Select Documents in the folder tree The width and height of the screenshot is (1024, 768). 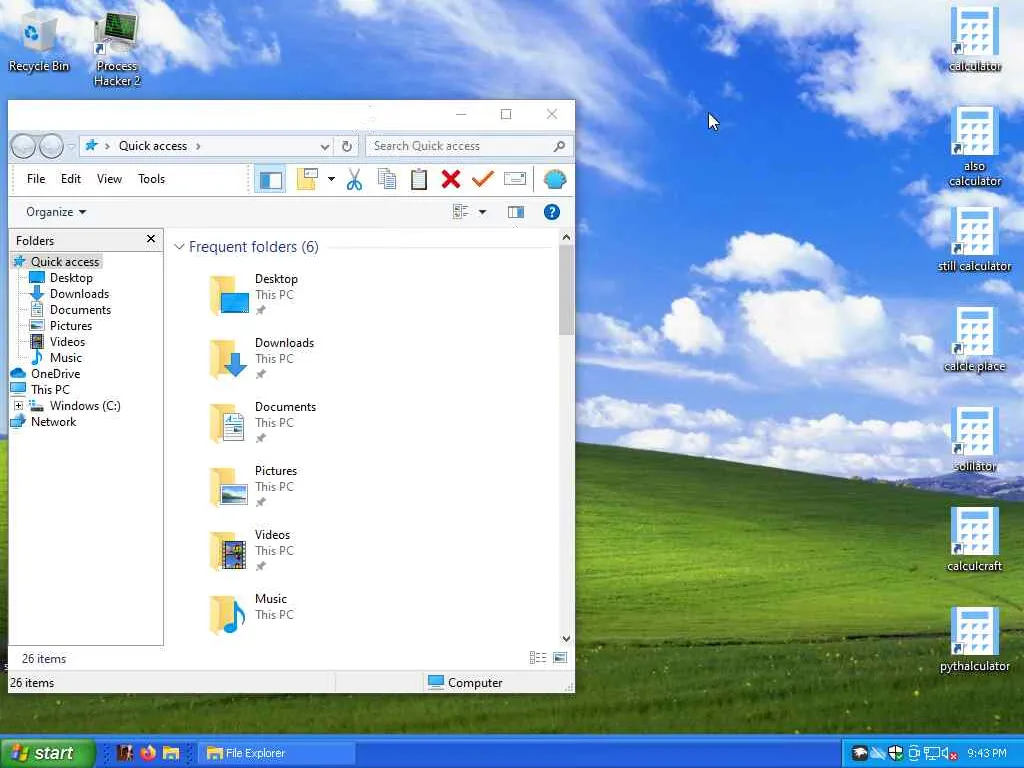(x=80, y=310)
